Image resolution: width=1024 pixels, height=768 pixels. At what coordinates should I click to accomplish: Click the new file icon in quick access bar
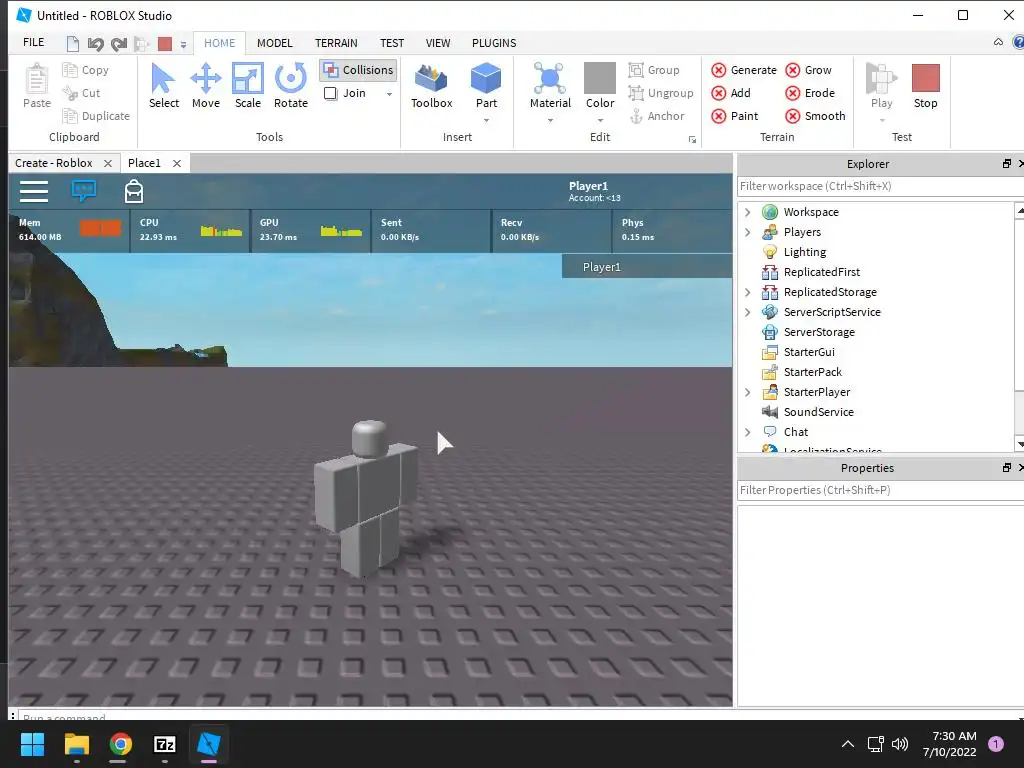point(72,44)
